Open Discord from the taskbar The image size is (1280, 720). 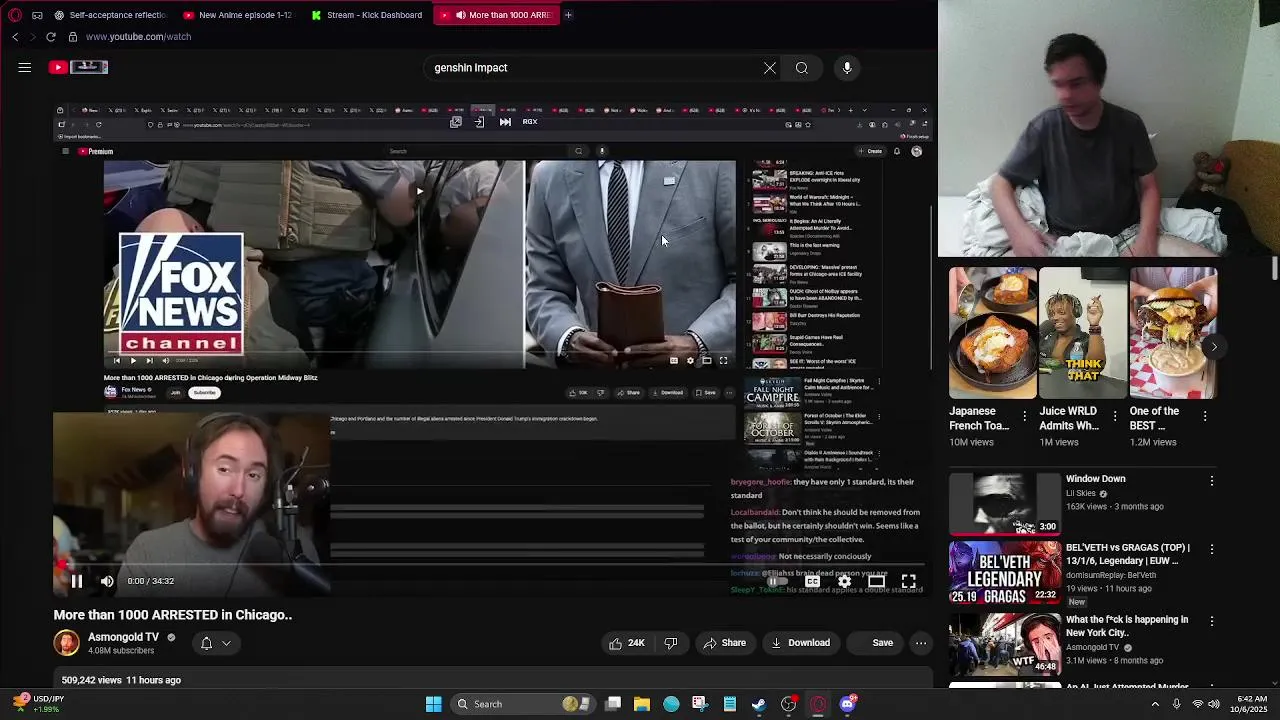pyautogui.click(x=847, y=704)
